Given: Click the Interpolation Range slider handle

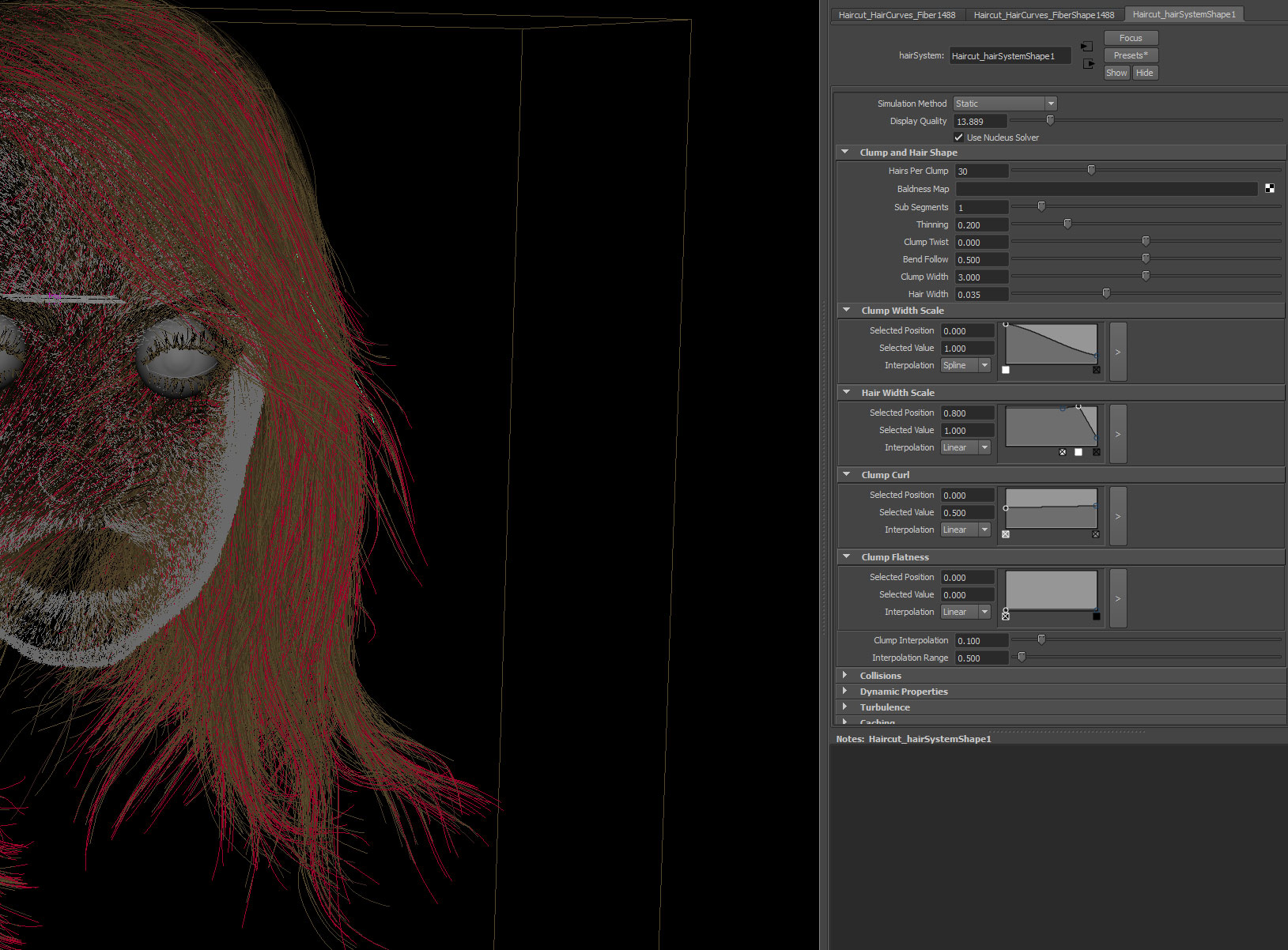Looking at the screenshot, I should 1022,657.
